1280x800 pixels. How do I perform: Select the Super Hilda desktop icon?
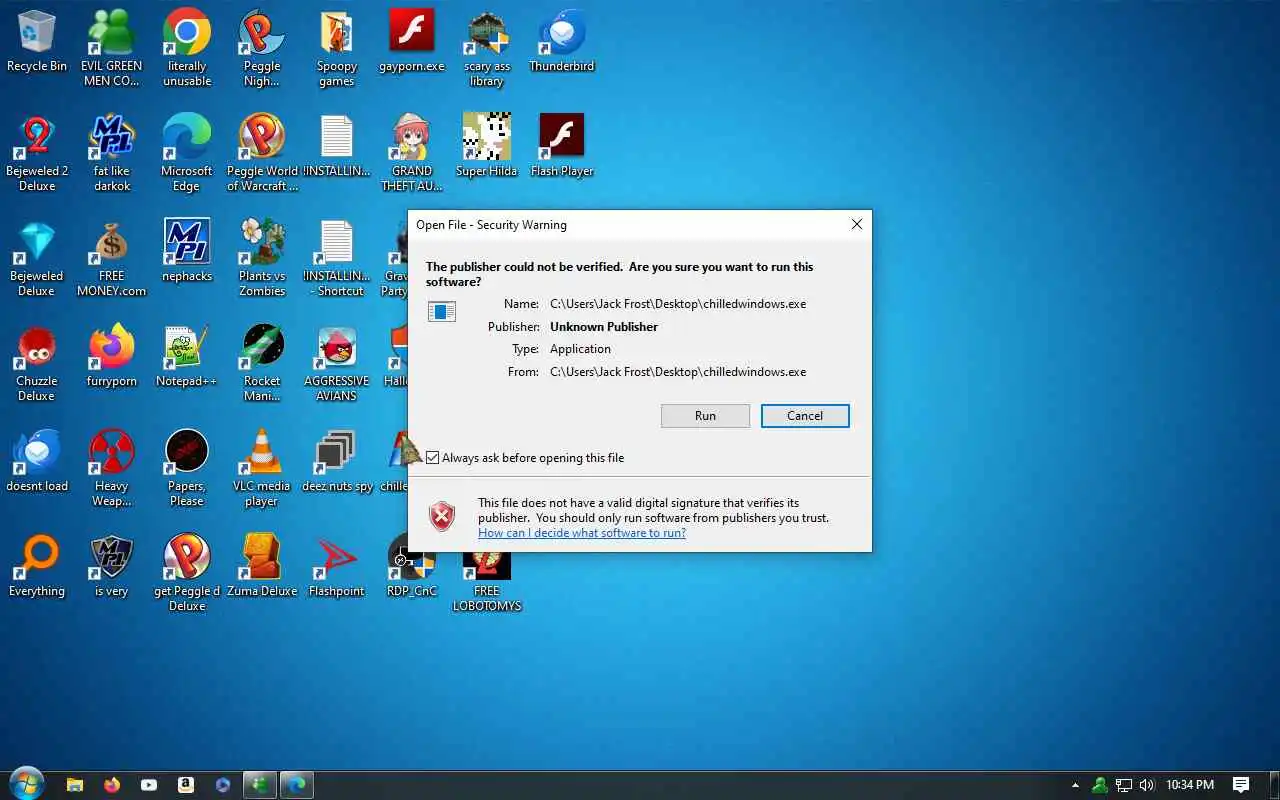(487, 147)
